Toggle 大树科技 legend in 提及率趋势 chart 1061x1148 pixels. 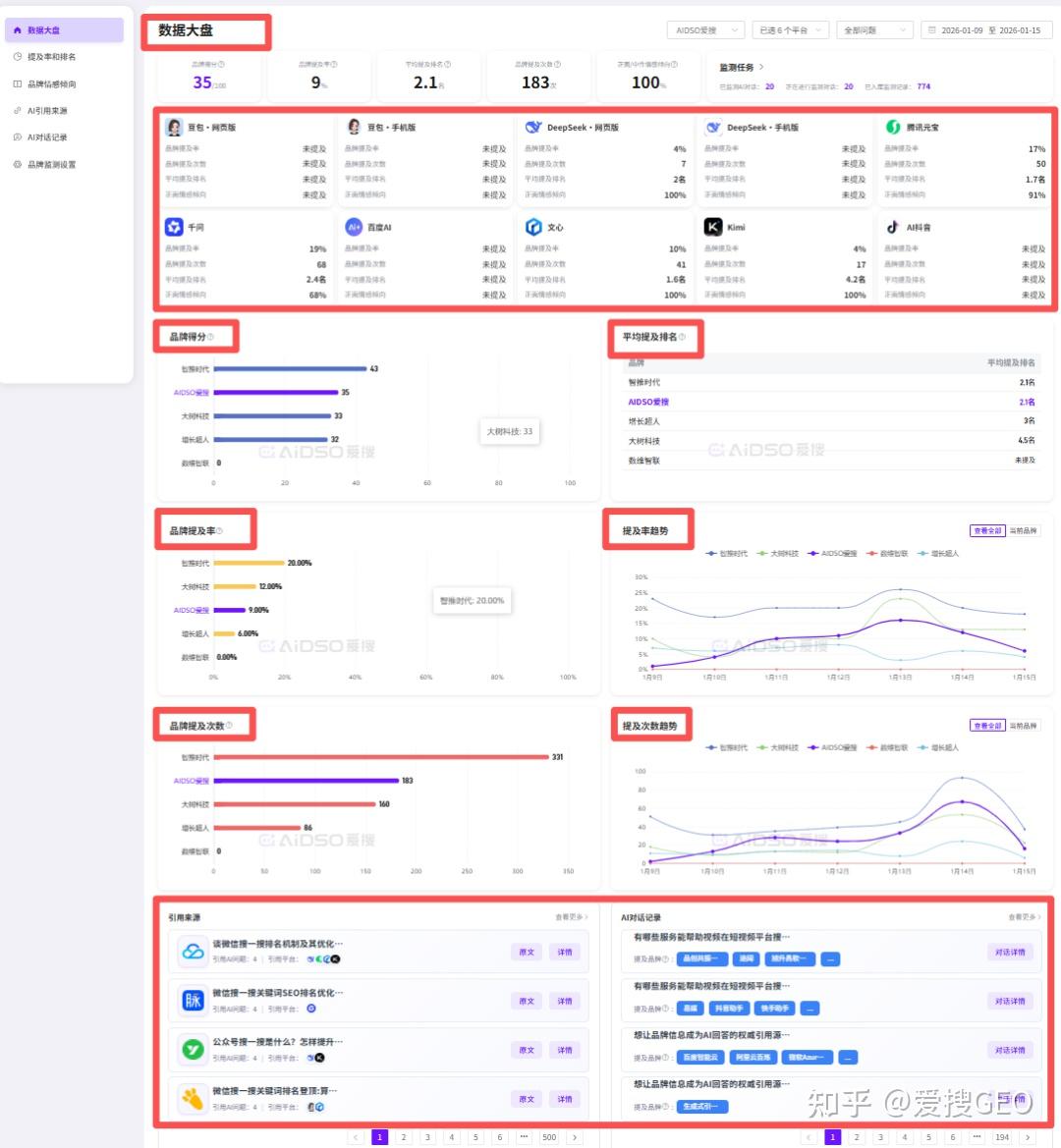pos(778,554)
